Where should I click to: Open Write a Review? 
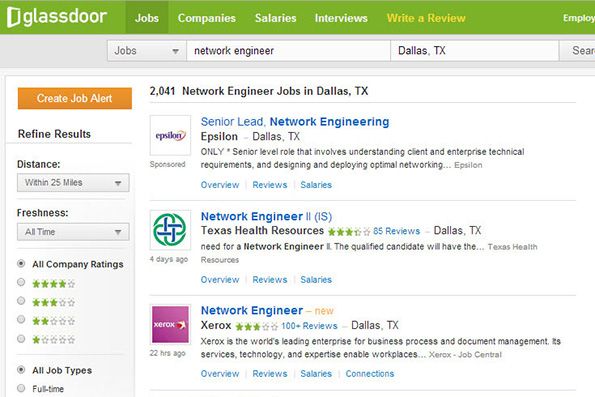click(426, 18)
